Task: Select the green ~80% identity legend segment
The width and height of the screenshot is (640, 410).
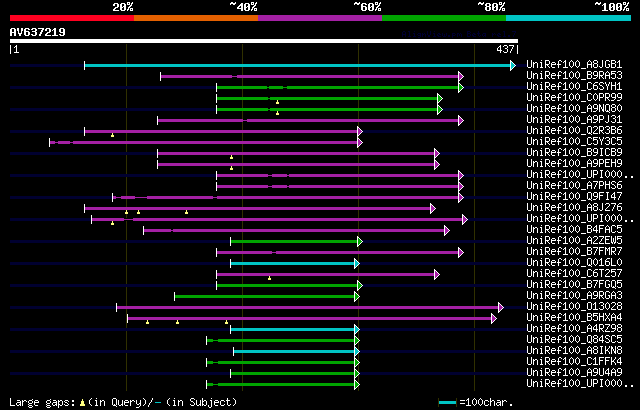Action: click(444, 18)
